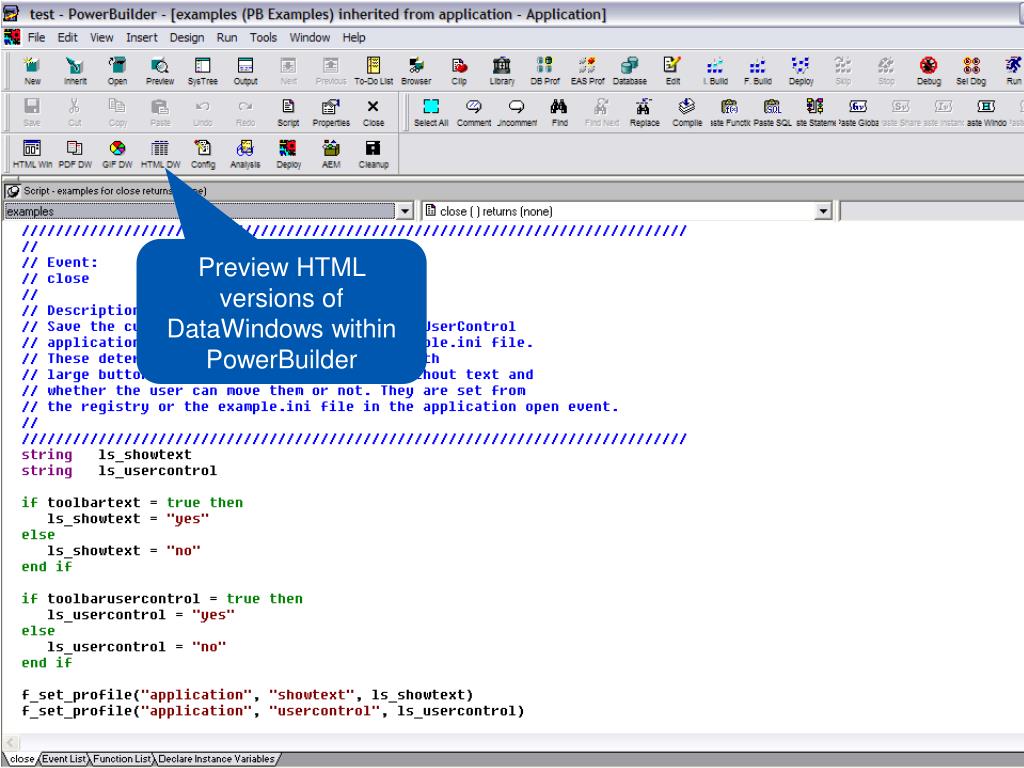This screenshot has height=768, width=1024.
Task: Click the Comment toolbar icon
Action: click(x=473, y=112)
